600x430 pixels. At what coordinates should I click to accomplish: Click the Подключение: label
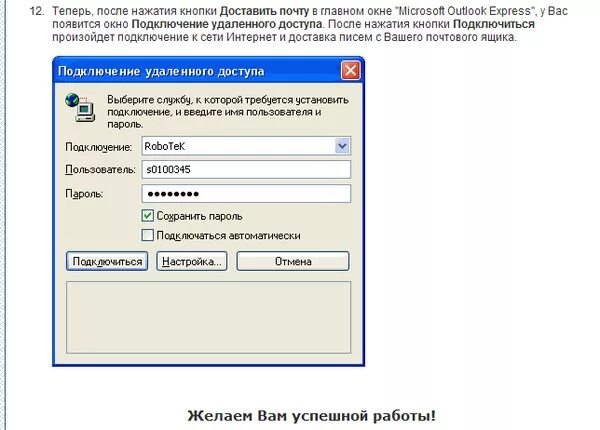(98, 147)
